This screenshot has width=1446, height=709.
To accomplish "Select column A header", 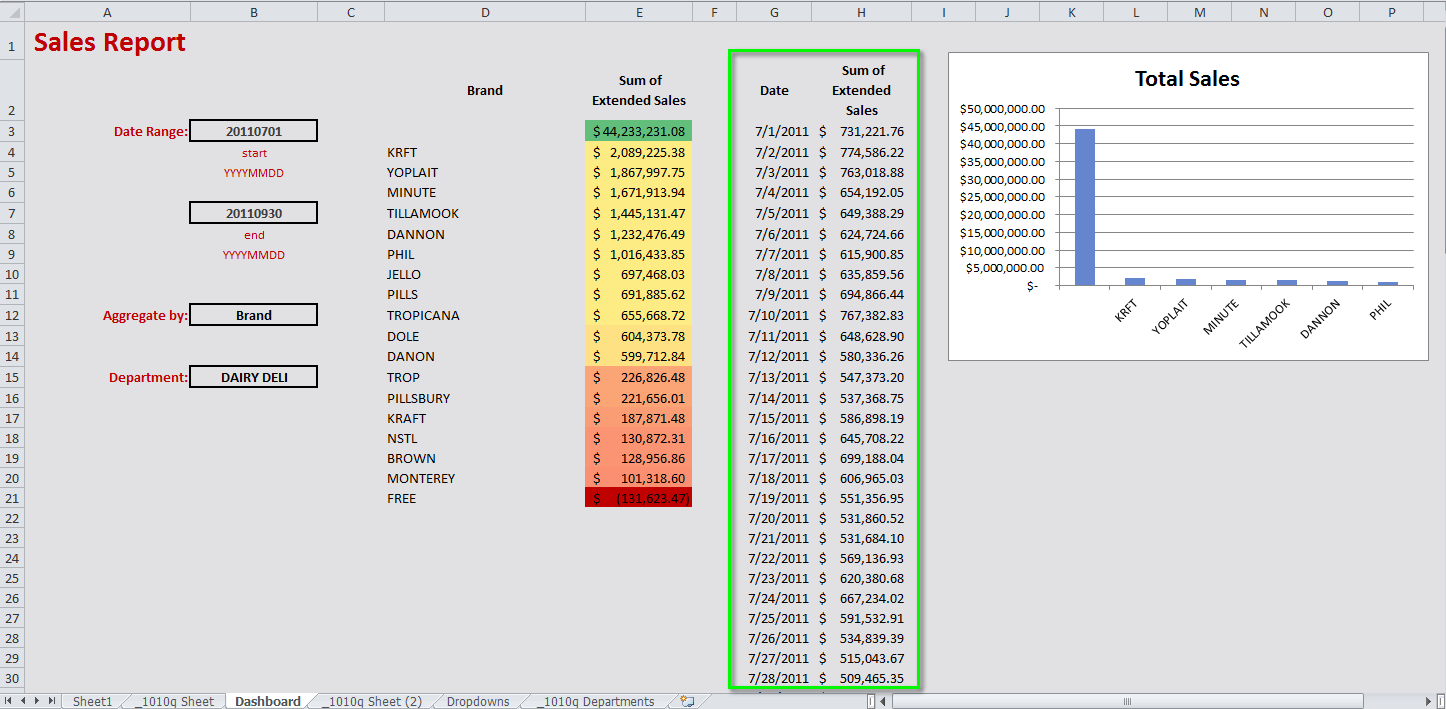I will point(107,12).
